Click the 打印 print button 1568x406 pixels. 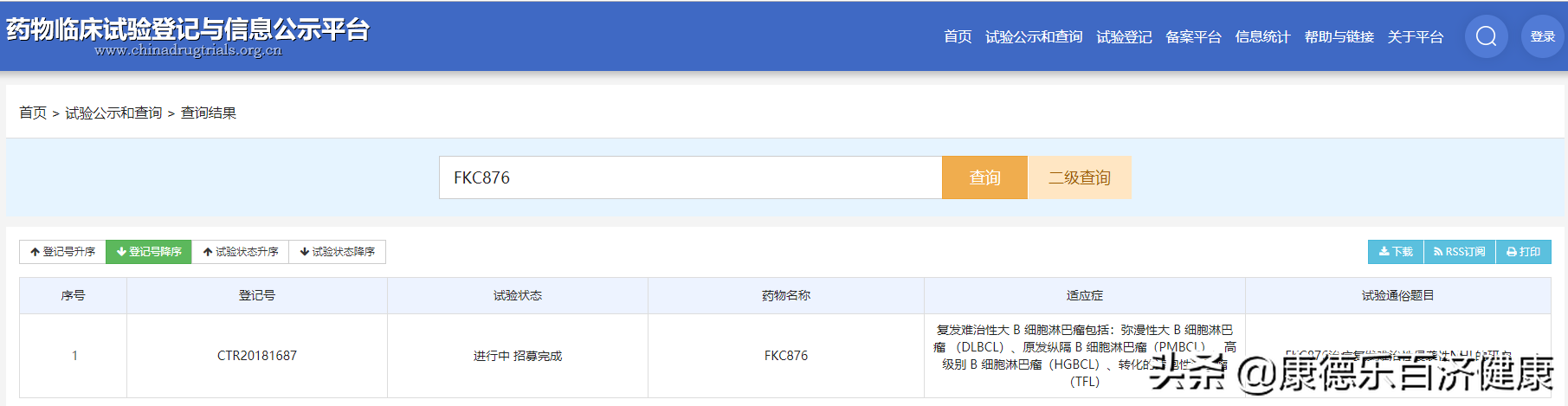tap(1524, 252)
